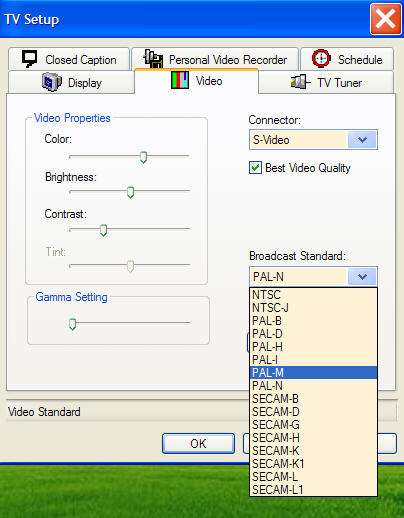Click the Gamma Setting slider handle
Image resolution: width=404 pixels, height=518 pixels.
pyautogui.click(x=72, y=324)
